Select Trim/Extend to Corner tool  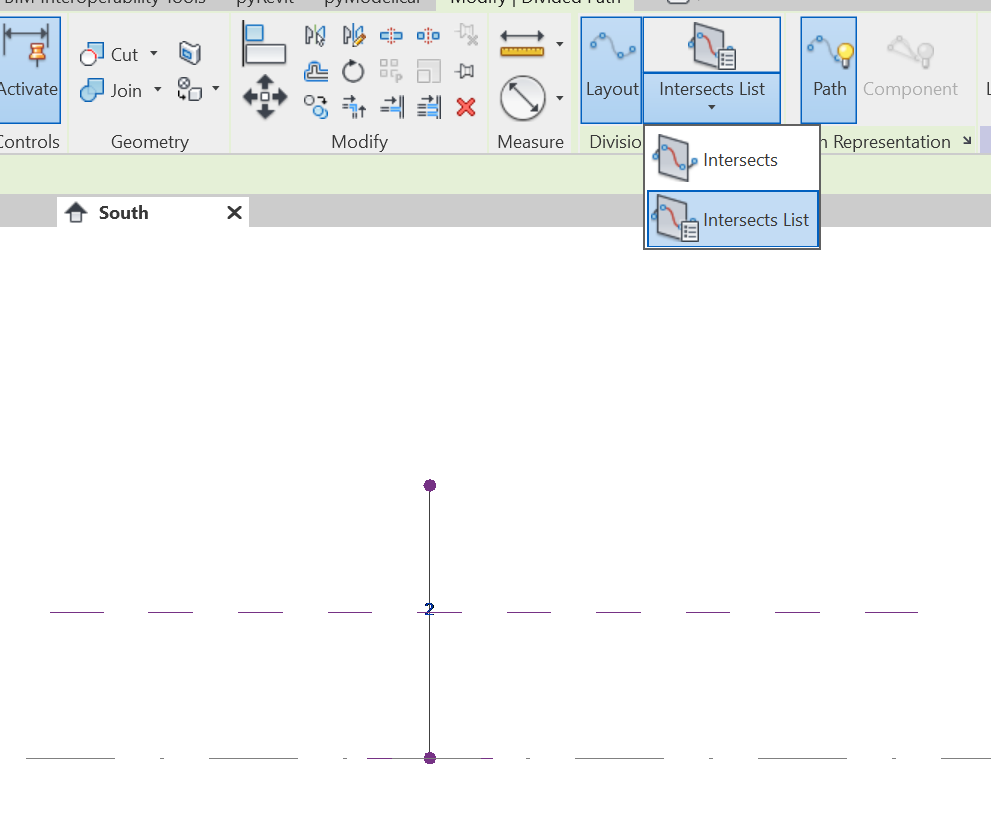click(354, 107)
